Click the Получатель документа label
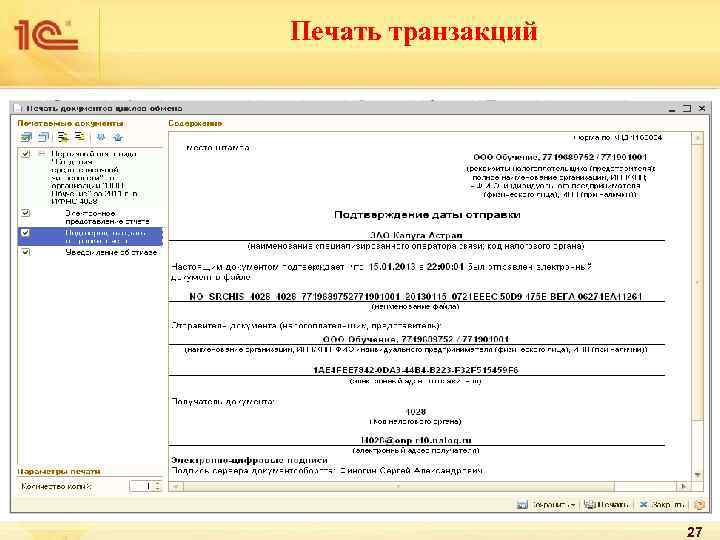Image resolution: width=720 pixels, height=540 pixels. pos(223,401)
